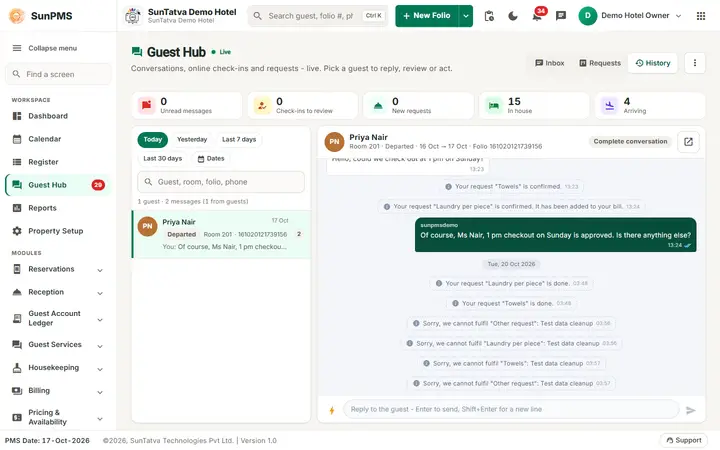This screenshot has height=450, width=720.
Task: Create a New Folio
Action: (427, 16)
